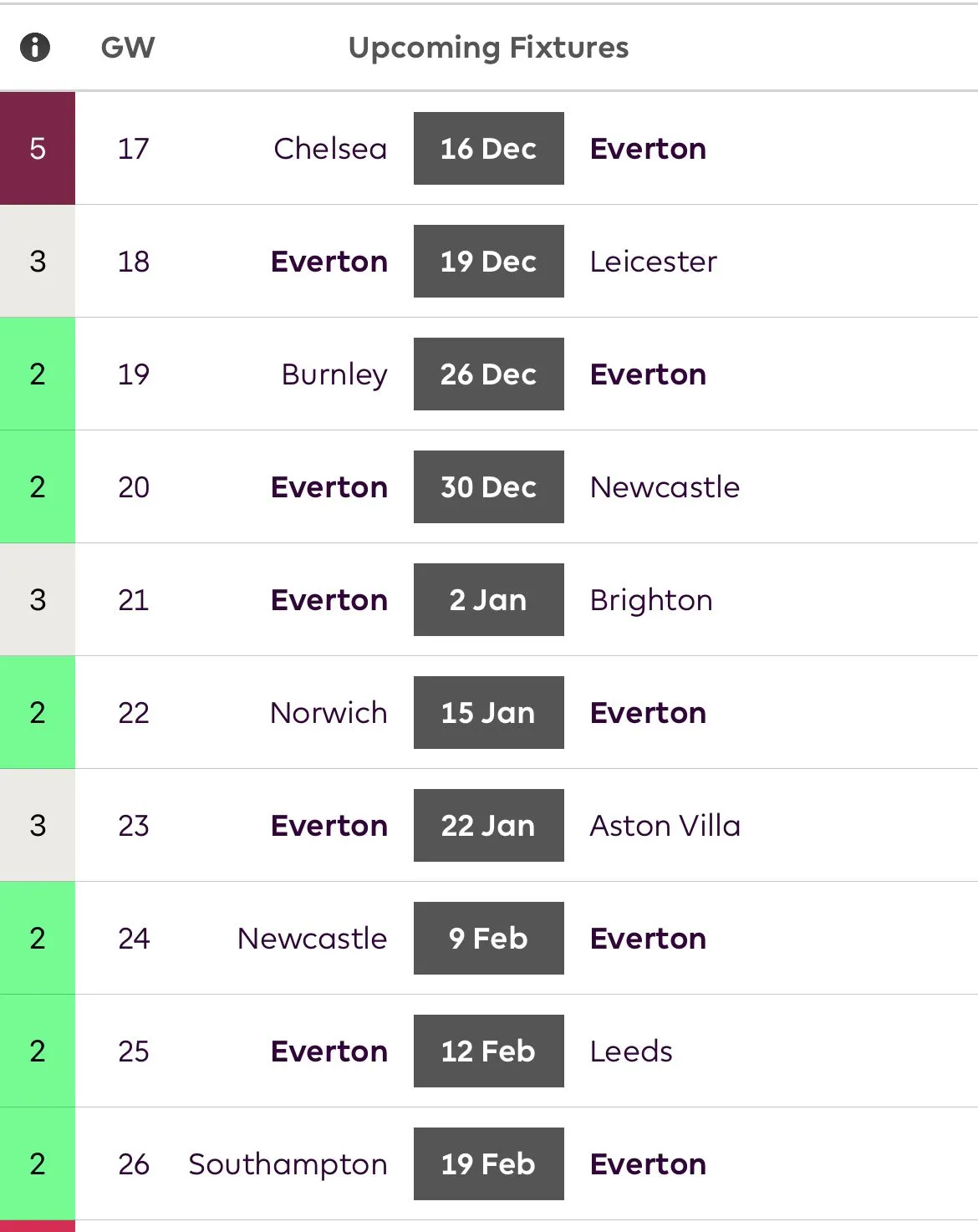Click the info icon in header

click(35, 47)
